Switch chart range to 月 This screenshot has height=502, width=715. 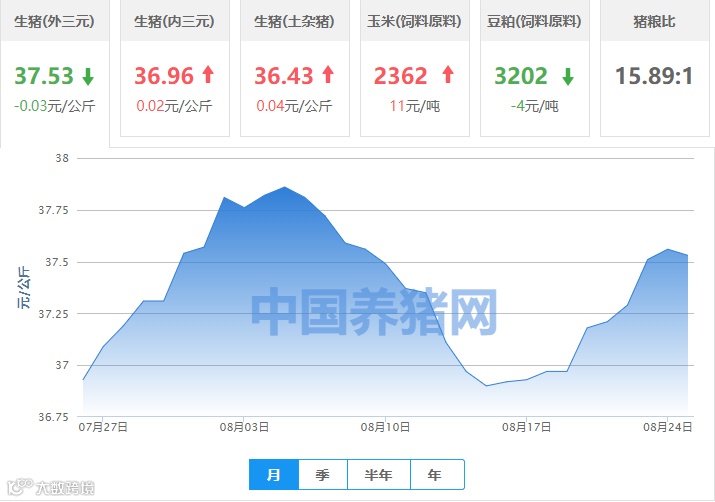(x=274, y=475)
